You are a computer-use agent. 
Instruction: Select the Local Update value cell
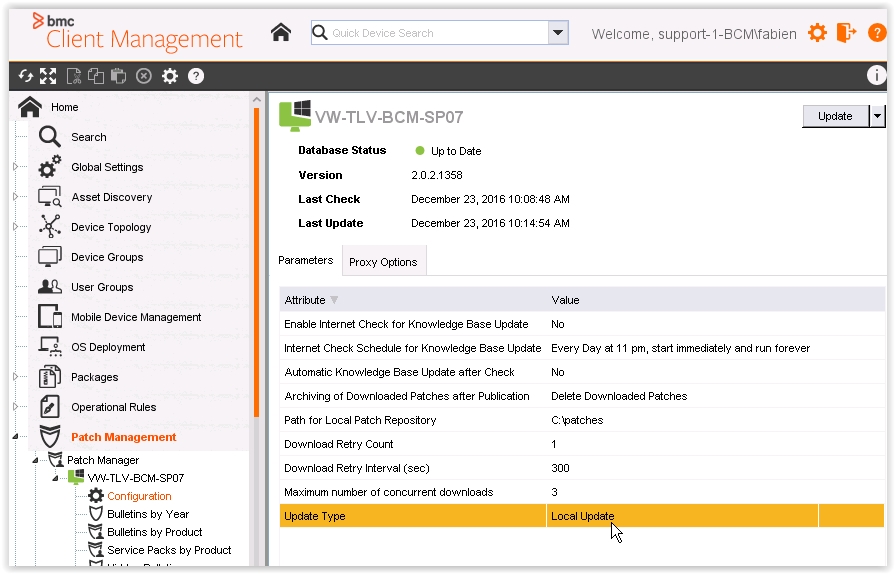(682, 516)
